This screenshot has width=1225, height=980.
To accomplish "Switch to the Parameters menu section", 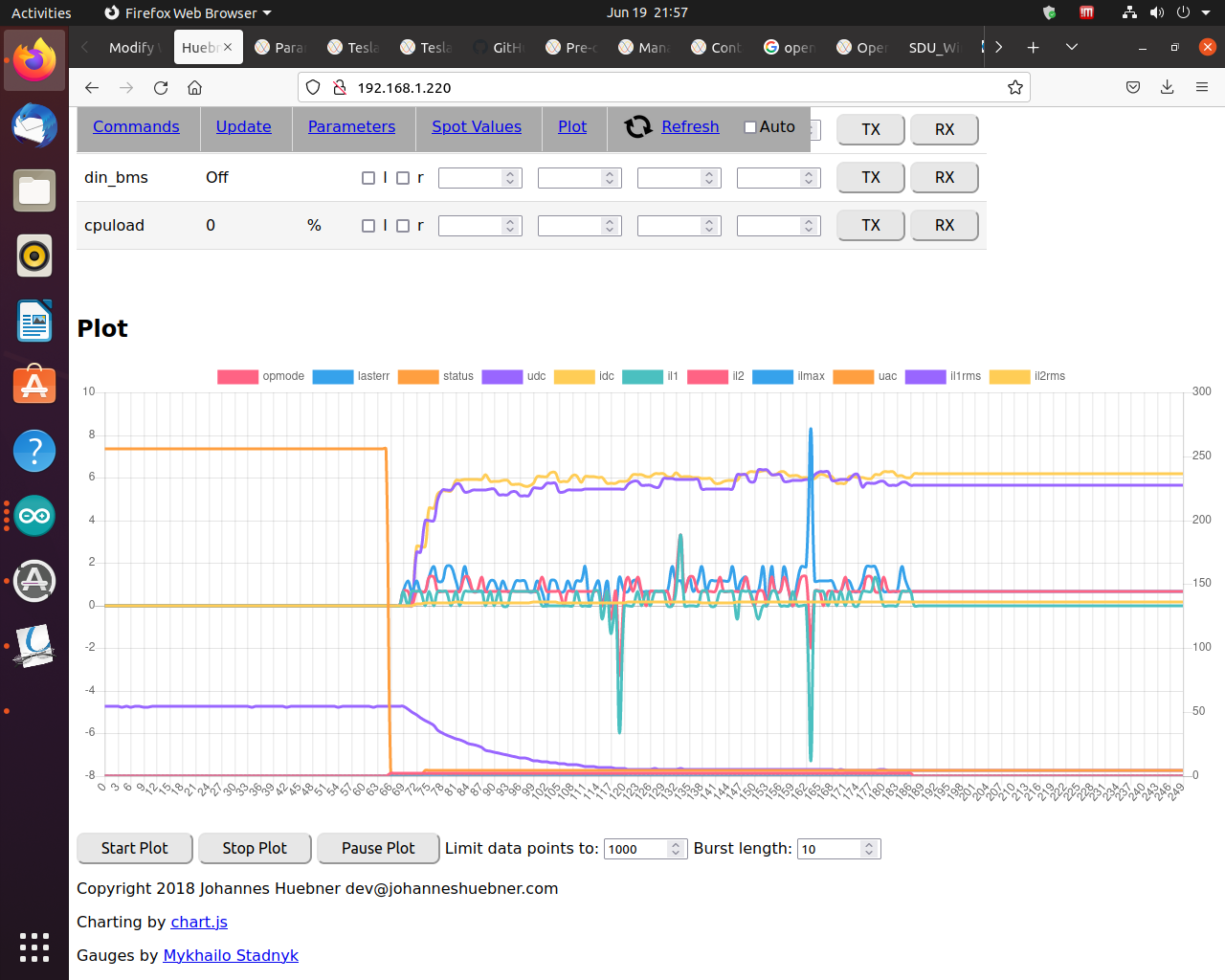I will pyautogui.click(x=351, y=126).
